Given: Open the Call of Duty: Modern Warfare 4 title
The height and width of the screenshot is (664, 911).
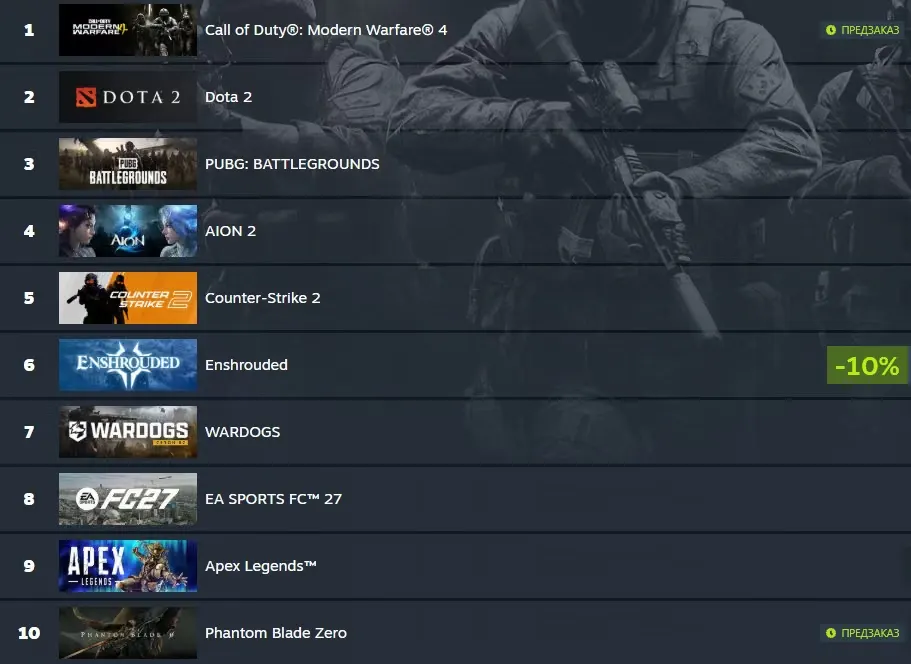Looking at the screenshot, I should click(326, 30).
